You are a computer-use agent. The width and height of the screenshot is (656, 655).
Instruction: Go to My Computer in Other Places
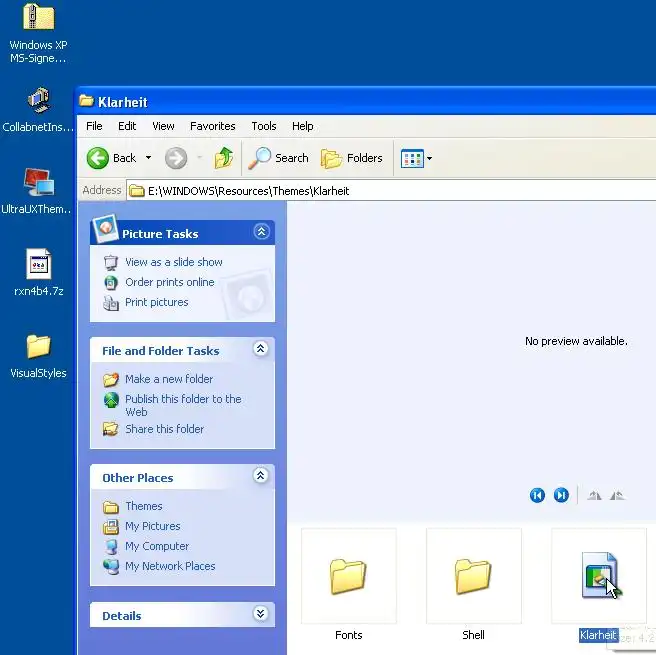point(157,546)
